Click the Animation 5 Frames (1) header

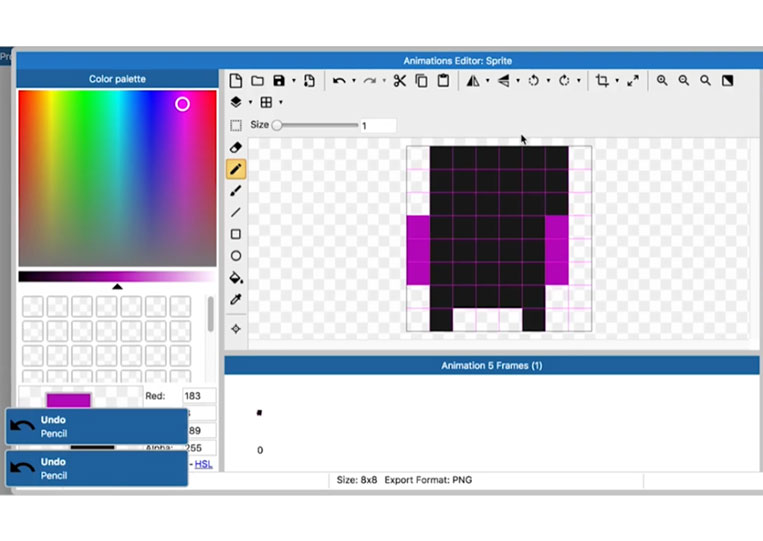point(491,365)
